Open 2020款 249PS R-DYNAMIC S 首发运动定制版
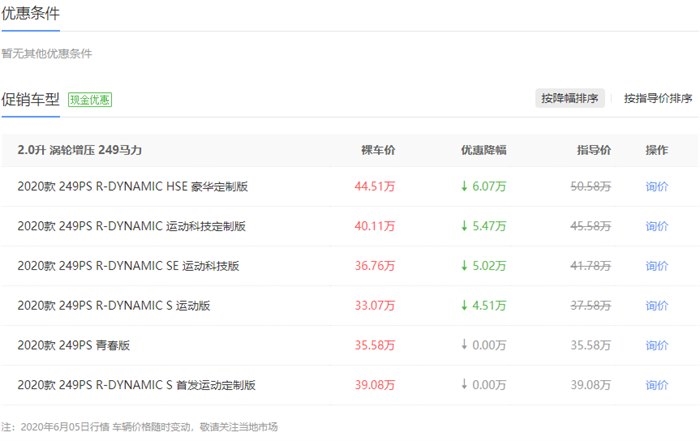This screenshot has width=700, height=441. pos(137,385)
